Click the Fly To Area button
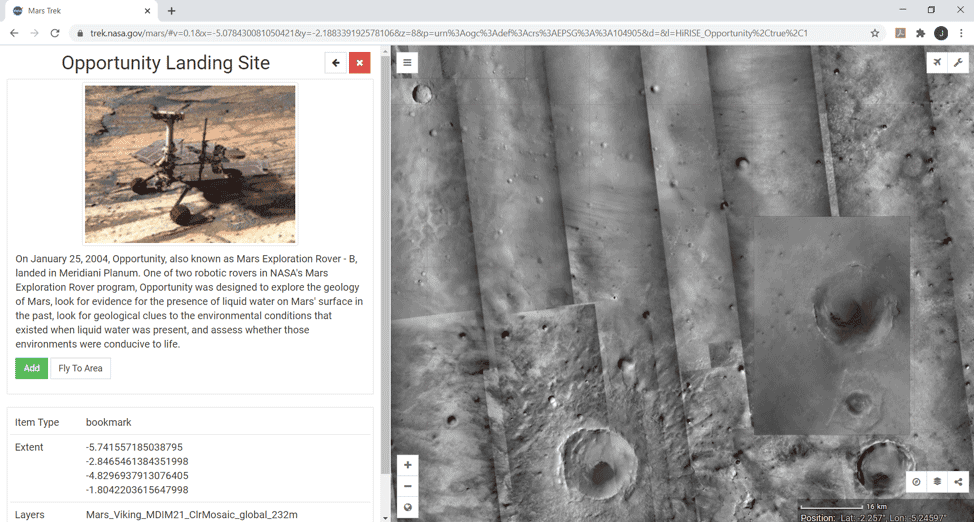The height and width of the screenshot is (522, 974). (80, 368)
